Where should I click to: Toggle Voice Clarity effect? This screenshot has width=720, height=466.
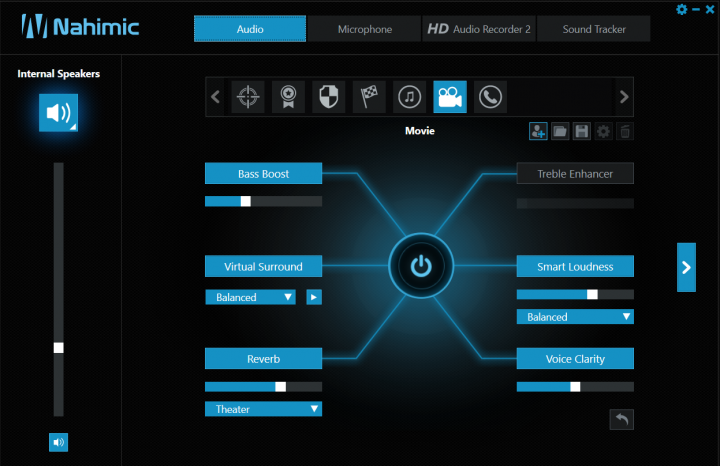pyautogui.click(x=575, y=359)
